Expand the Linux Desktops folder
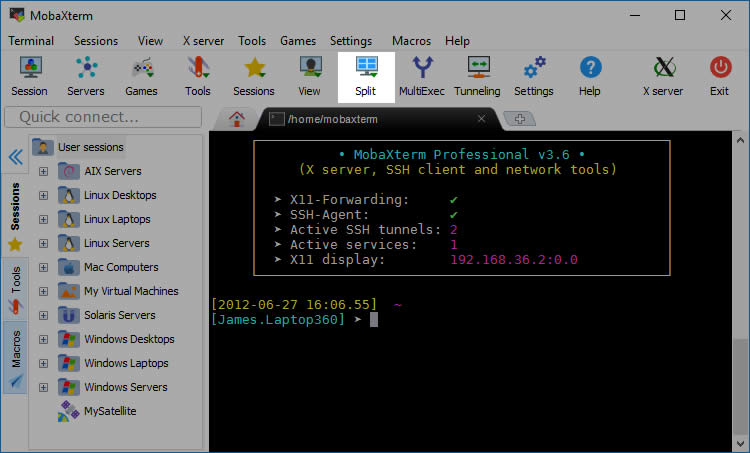Viewport: 750px width, 453px height. (x=43, y=195)
